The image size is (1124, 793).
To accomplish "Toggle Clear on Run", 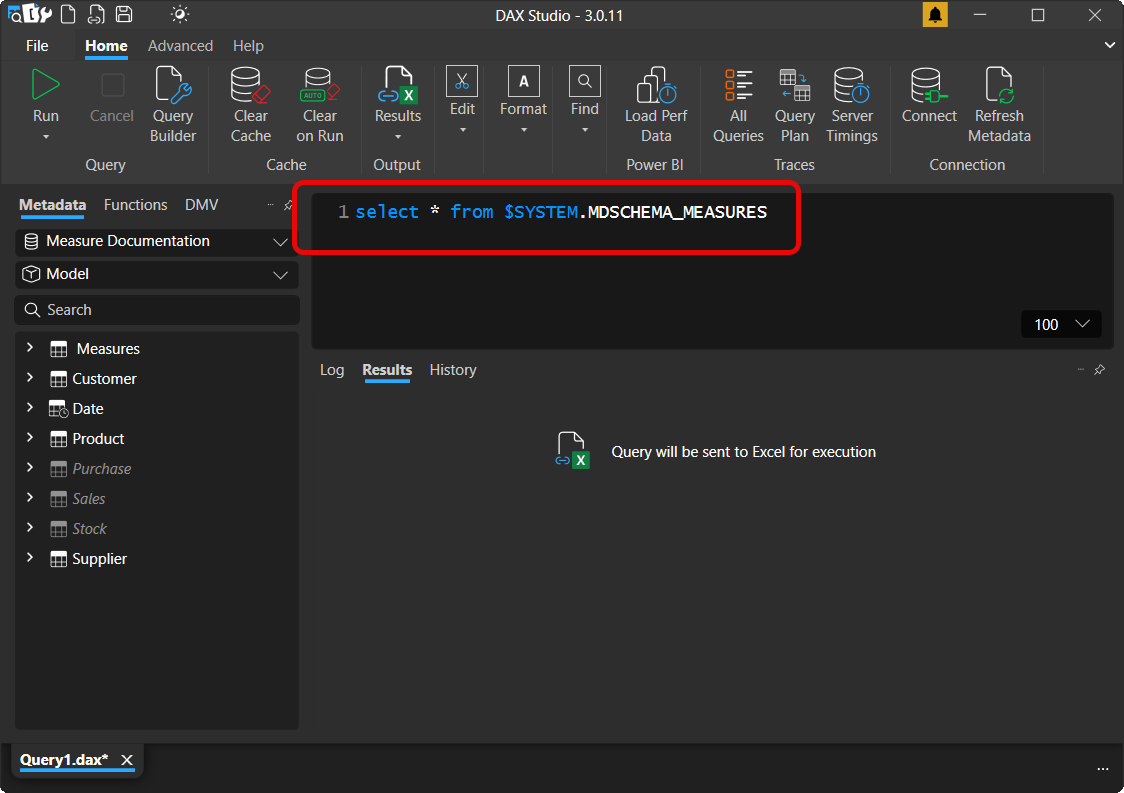I will pyautogui.click(x=320, y=105).
